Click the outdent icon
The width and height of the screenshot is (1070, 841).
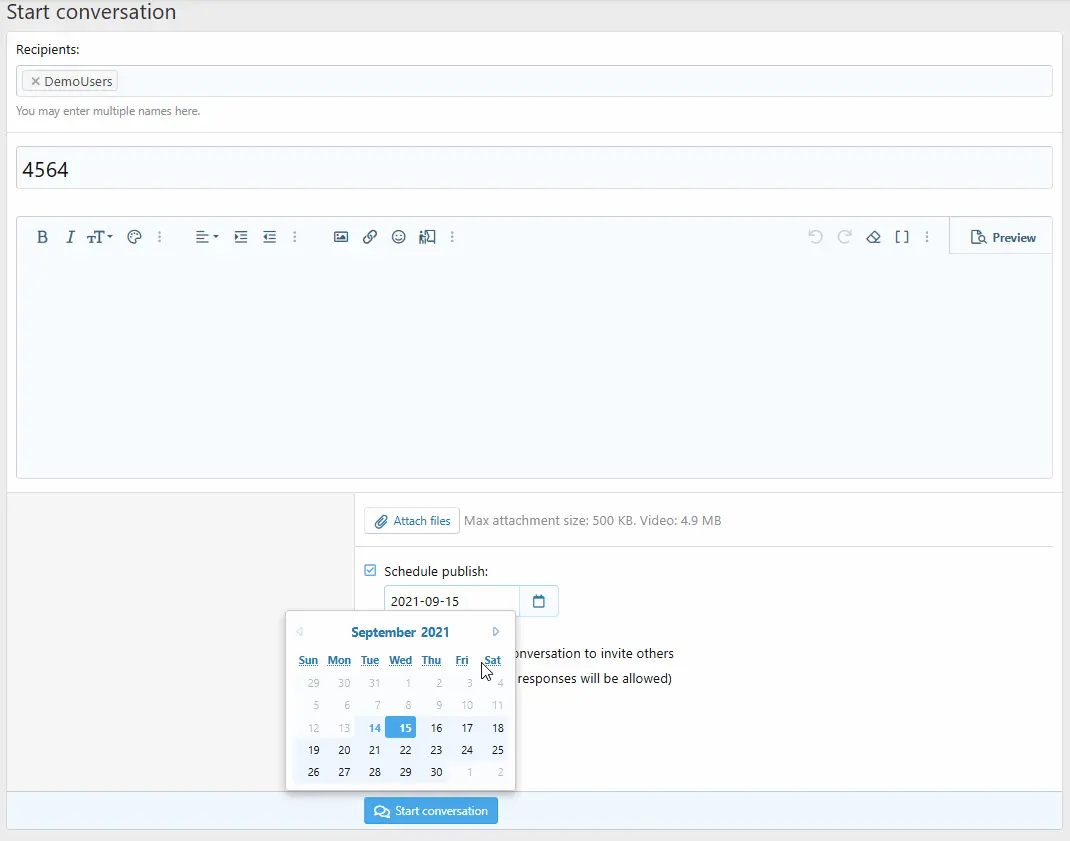point(269,237)
